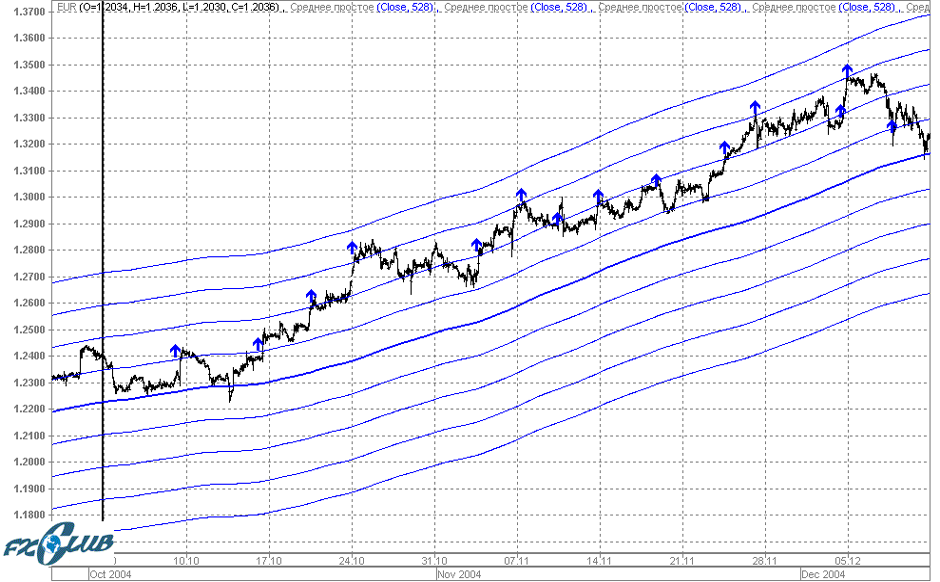Click the 21.11 date on time axis
This screenshot has height=582, width=940.
tap(682, 561)
